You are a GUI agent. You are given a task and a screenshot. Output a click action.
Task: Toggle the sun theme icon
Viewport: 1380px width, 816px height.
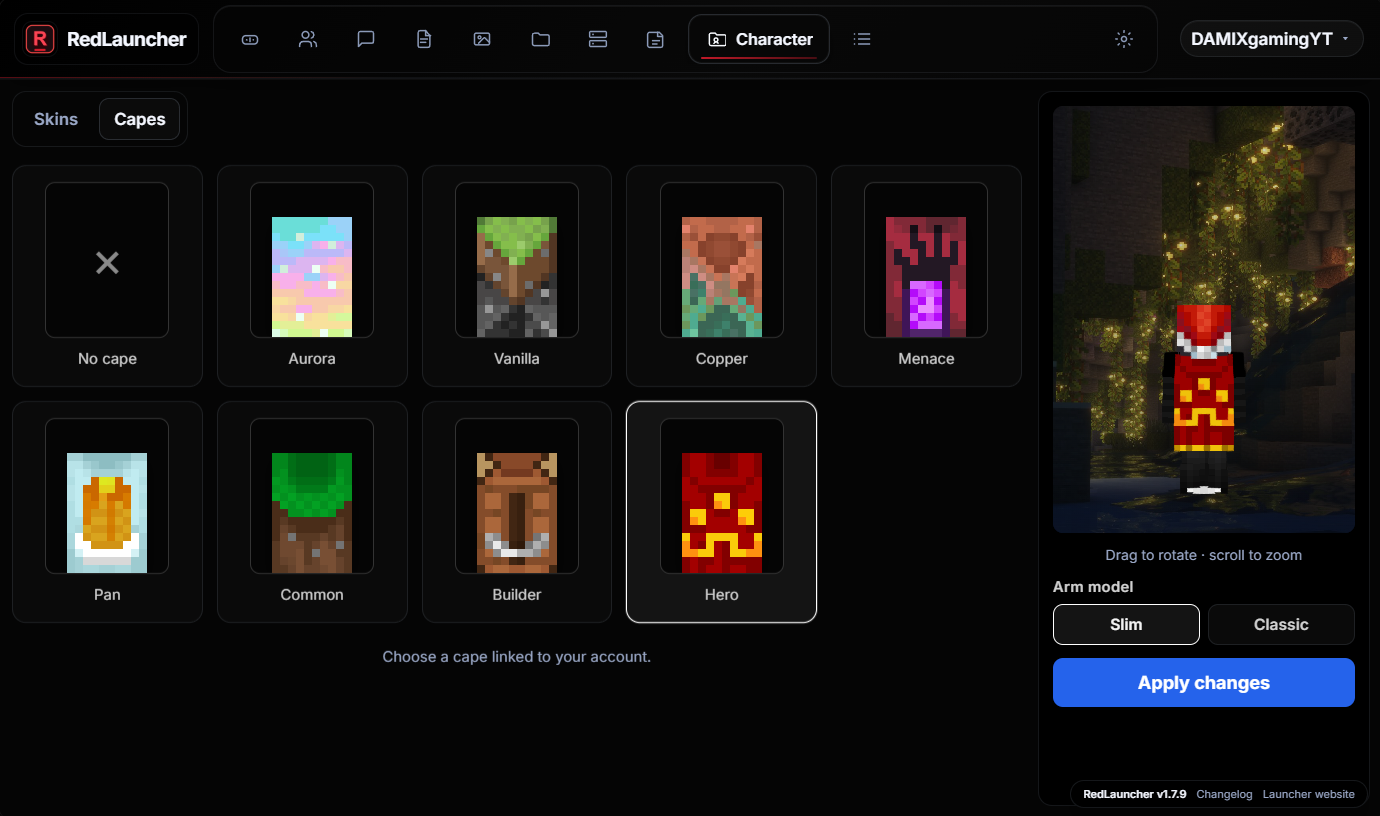1124,39
